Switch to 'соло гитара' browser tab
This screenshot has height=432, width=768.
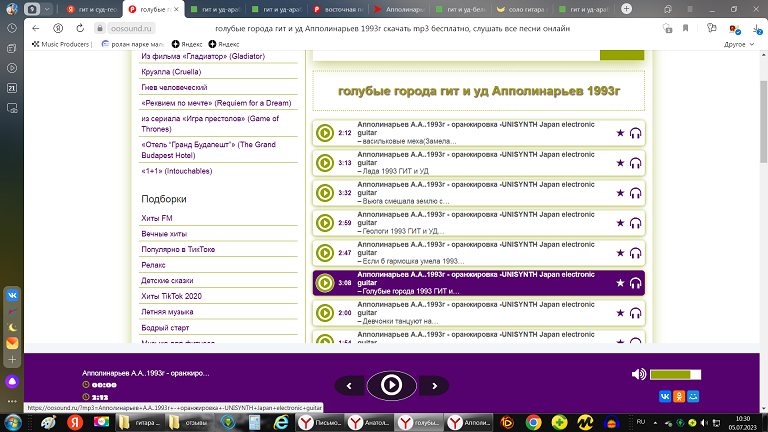pos(522,9)
